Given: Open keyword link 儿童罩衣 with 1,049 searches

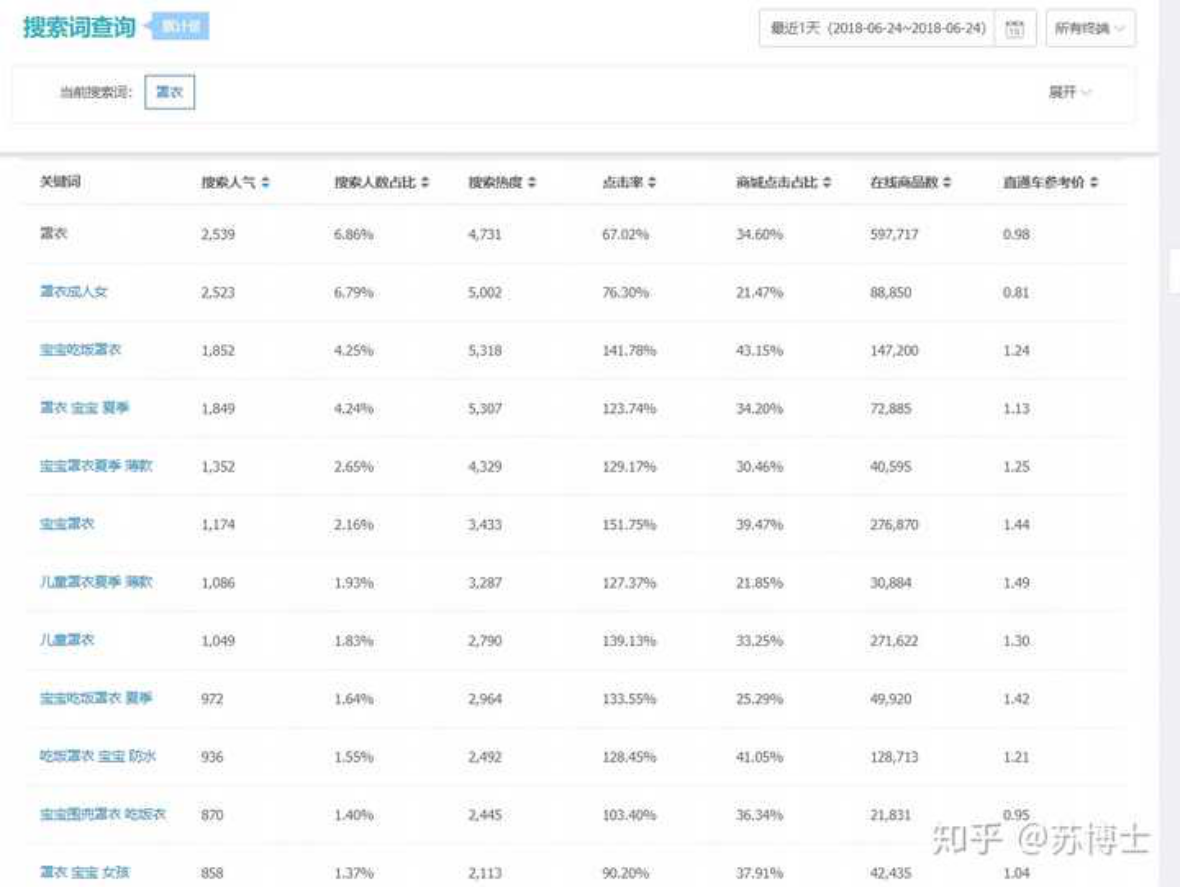Looking at the screenshot, I should click(67, 639).
